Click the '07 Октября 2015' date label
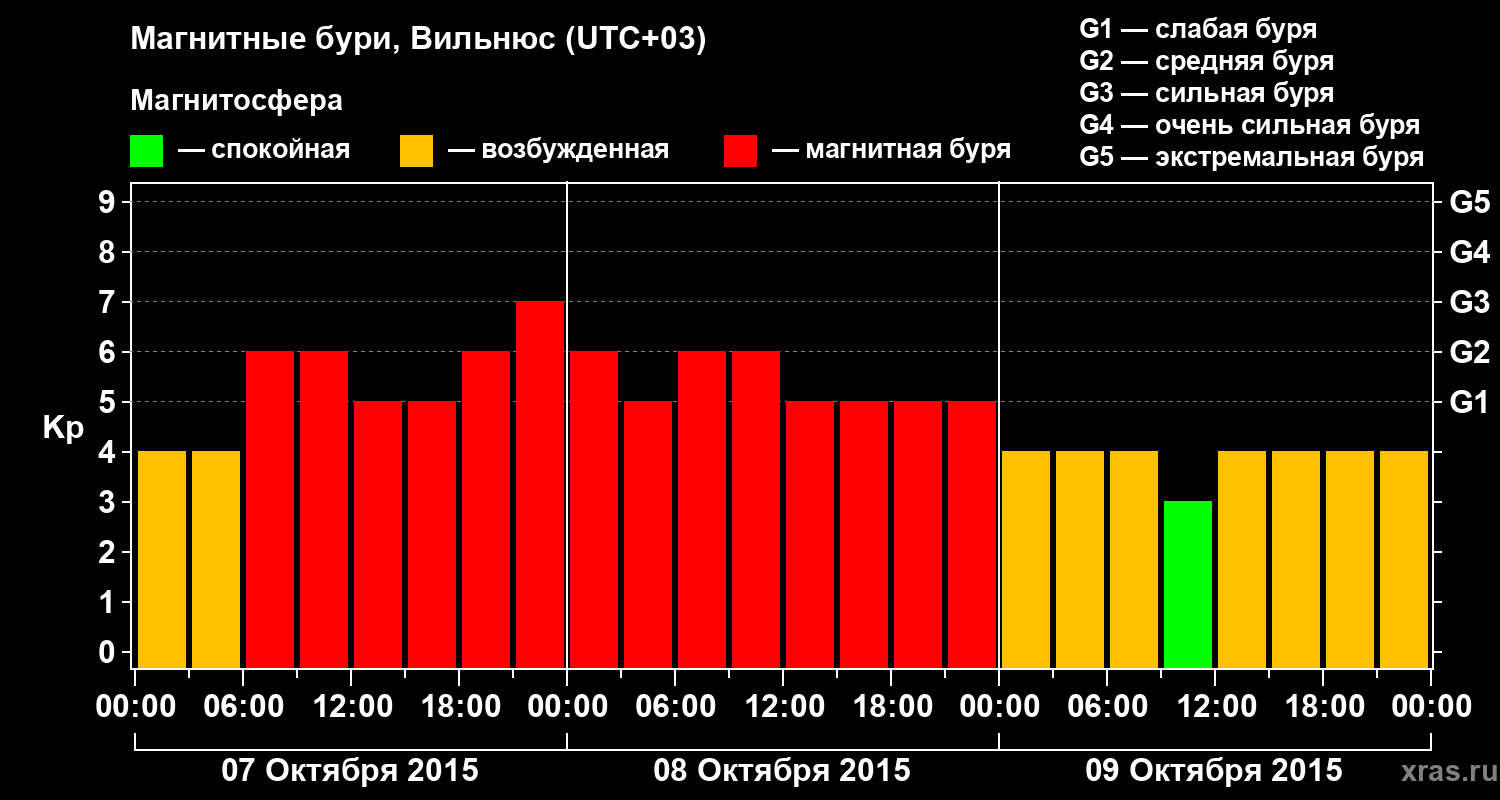Image resolution: width=1500 pixels, height=800 pixels. pyautogui.click(x=350, y=770)
